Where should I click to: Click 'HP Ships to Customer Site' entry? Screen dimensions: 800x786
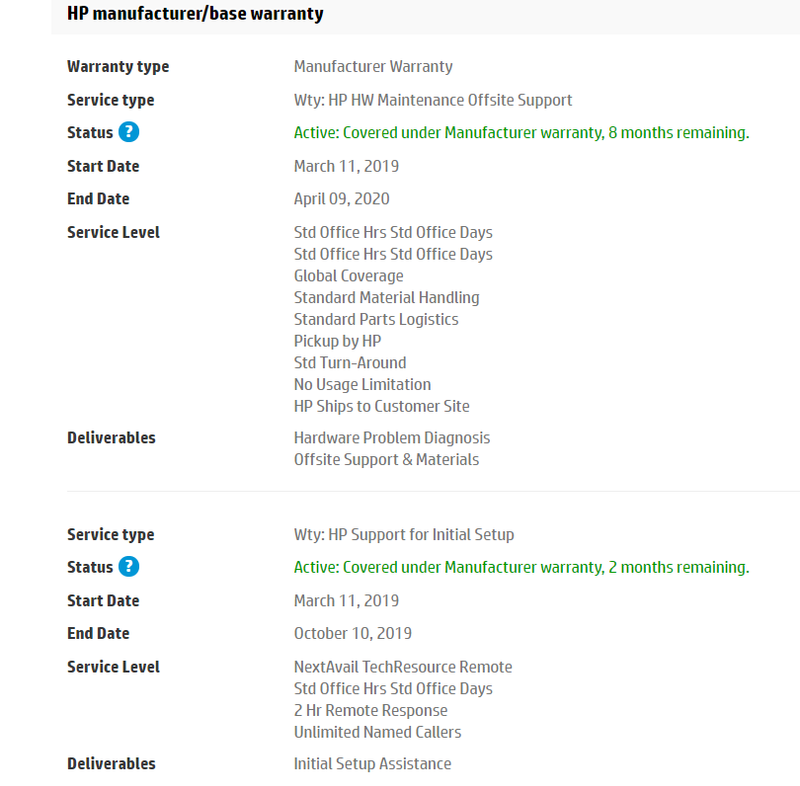(381, 407)
